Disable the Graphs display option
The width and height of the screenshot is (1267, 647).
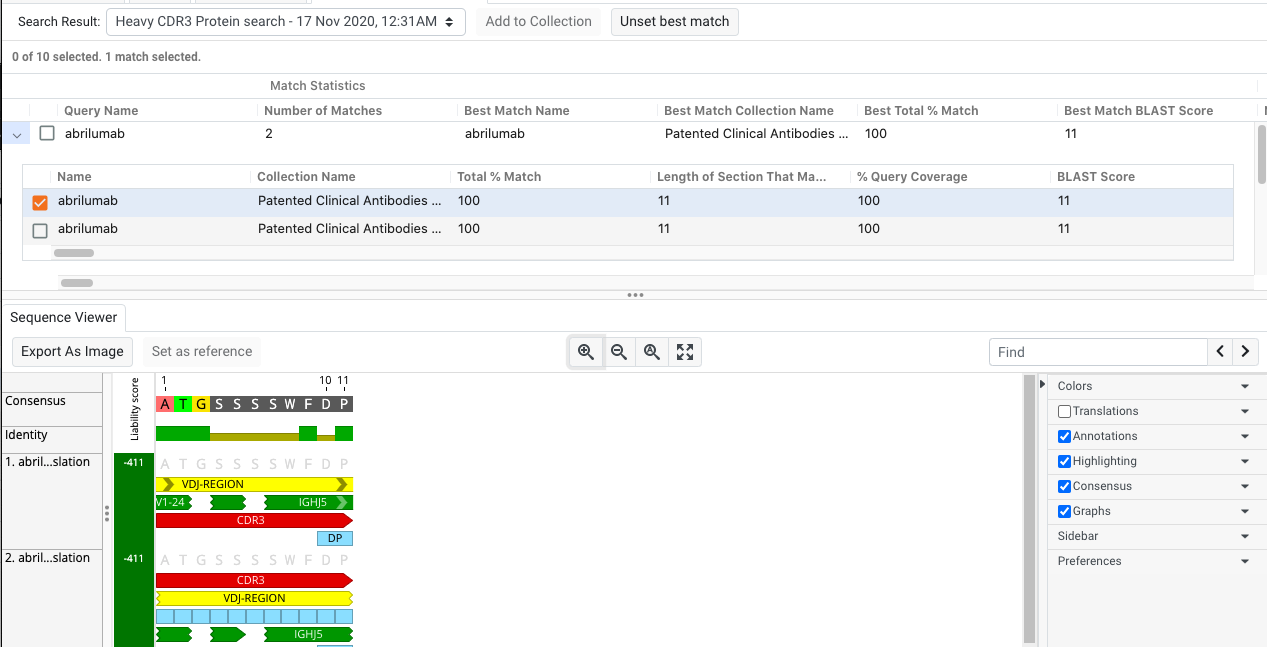point(1065,510)
